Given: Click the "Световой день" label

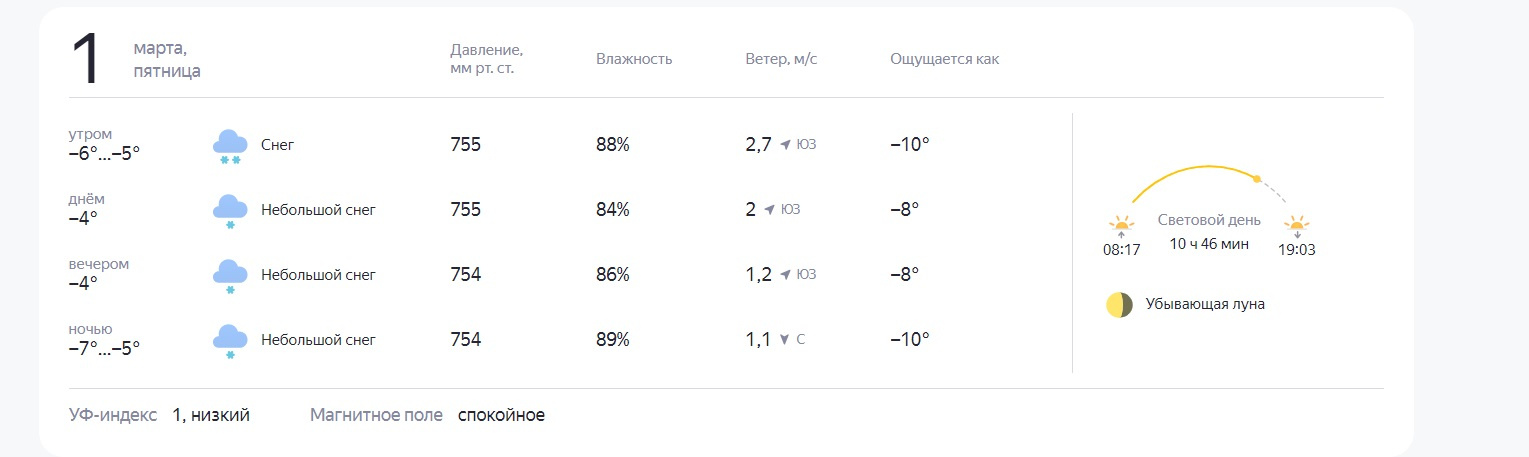Looking at the screenshot, I should (1209, 220).
